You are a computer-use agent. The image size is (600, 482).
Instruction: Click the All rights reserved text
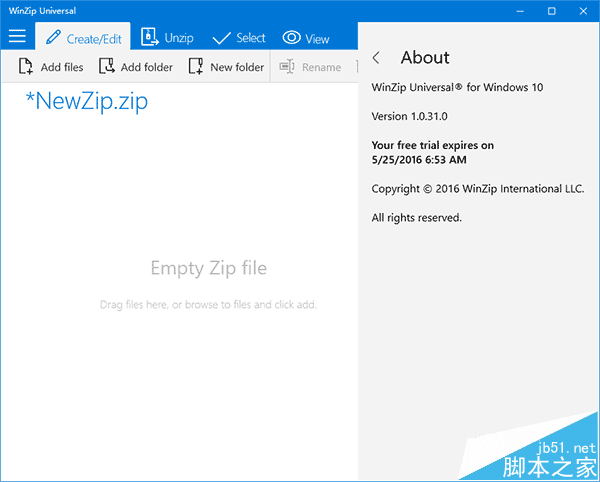pos(416,218)
